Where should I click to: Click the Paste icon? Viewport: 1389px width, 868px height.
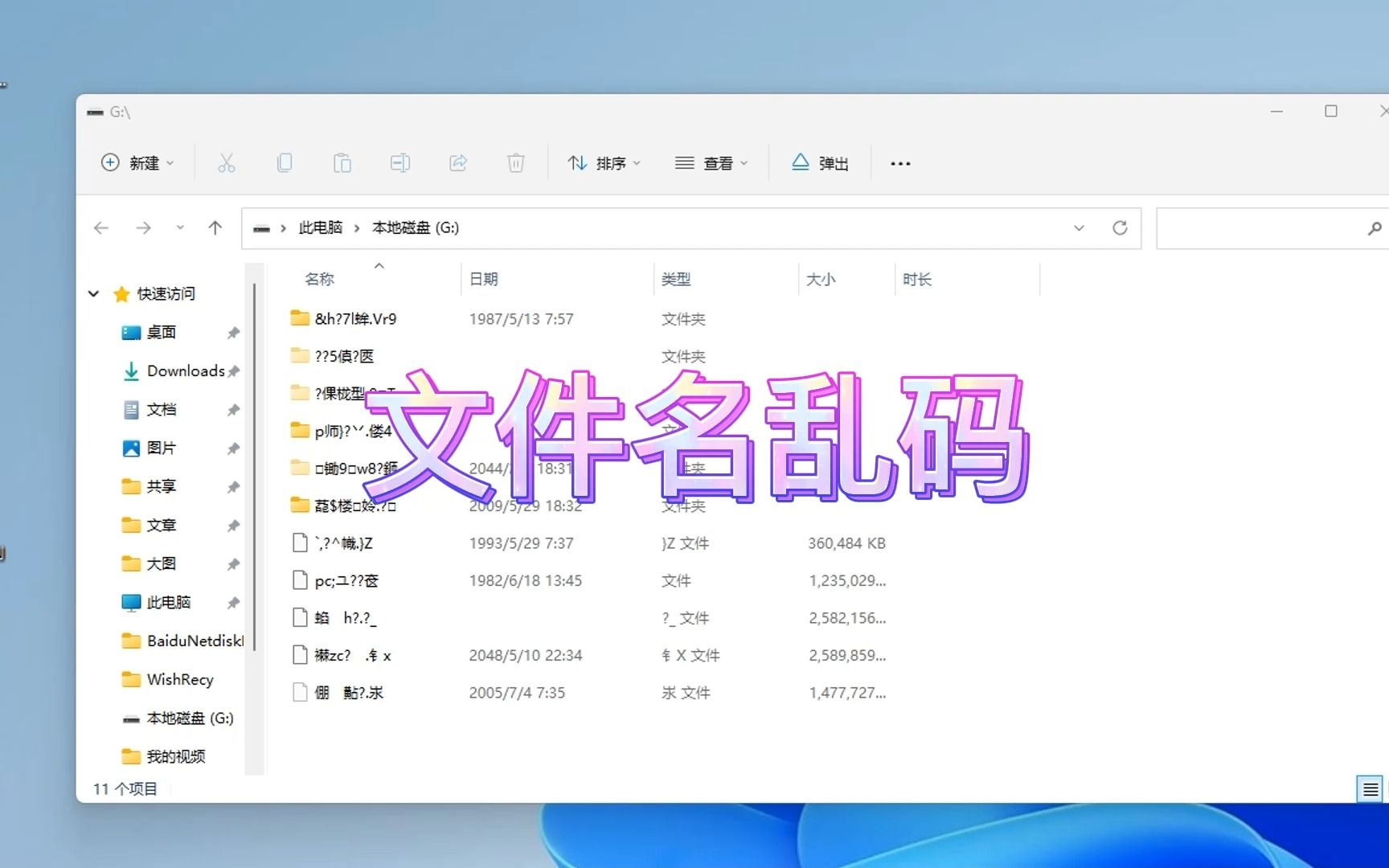pos(343,162)
